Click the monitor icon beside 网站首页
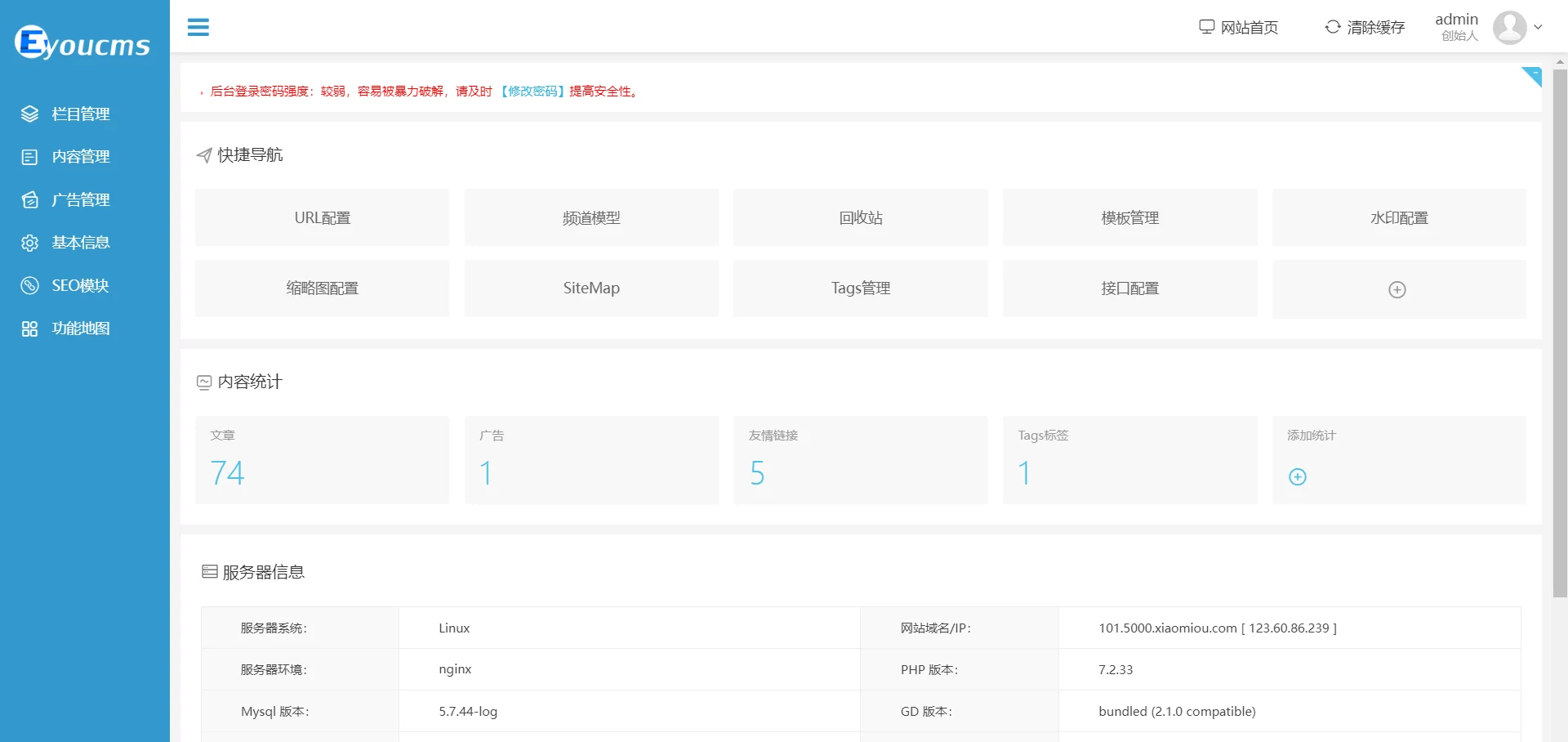The width and height of the screenshot is (1568, 742). pos(1206,27)
